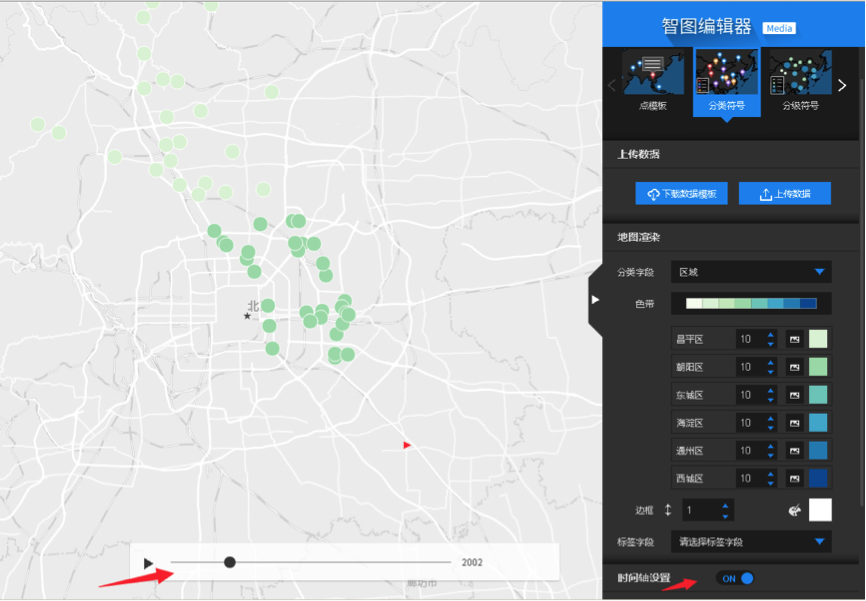Decrease the 海淀区 symbol size
Image resolution: width=866 pixels, height=601 pixels.
(x=770, y=428)
